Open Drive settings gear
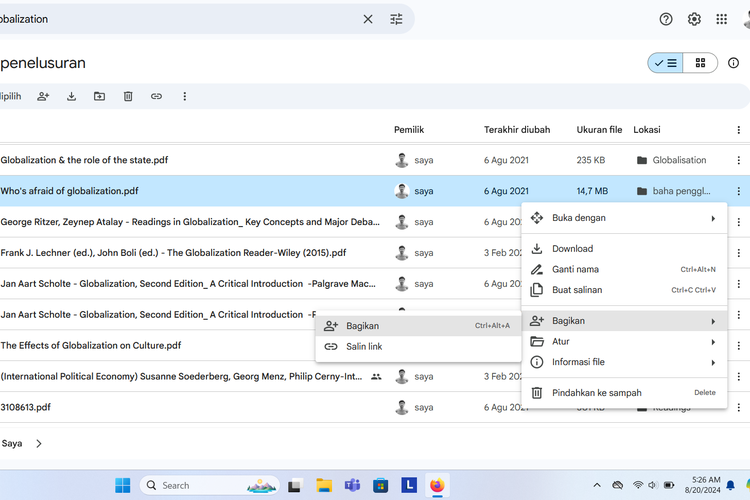The height and width of the screenshot is (500, 750). click(694, 19)
